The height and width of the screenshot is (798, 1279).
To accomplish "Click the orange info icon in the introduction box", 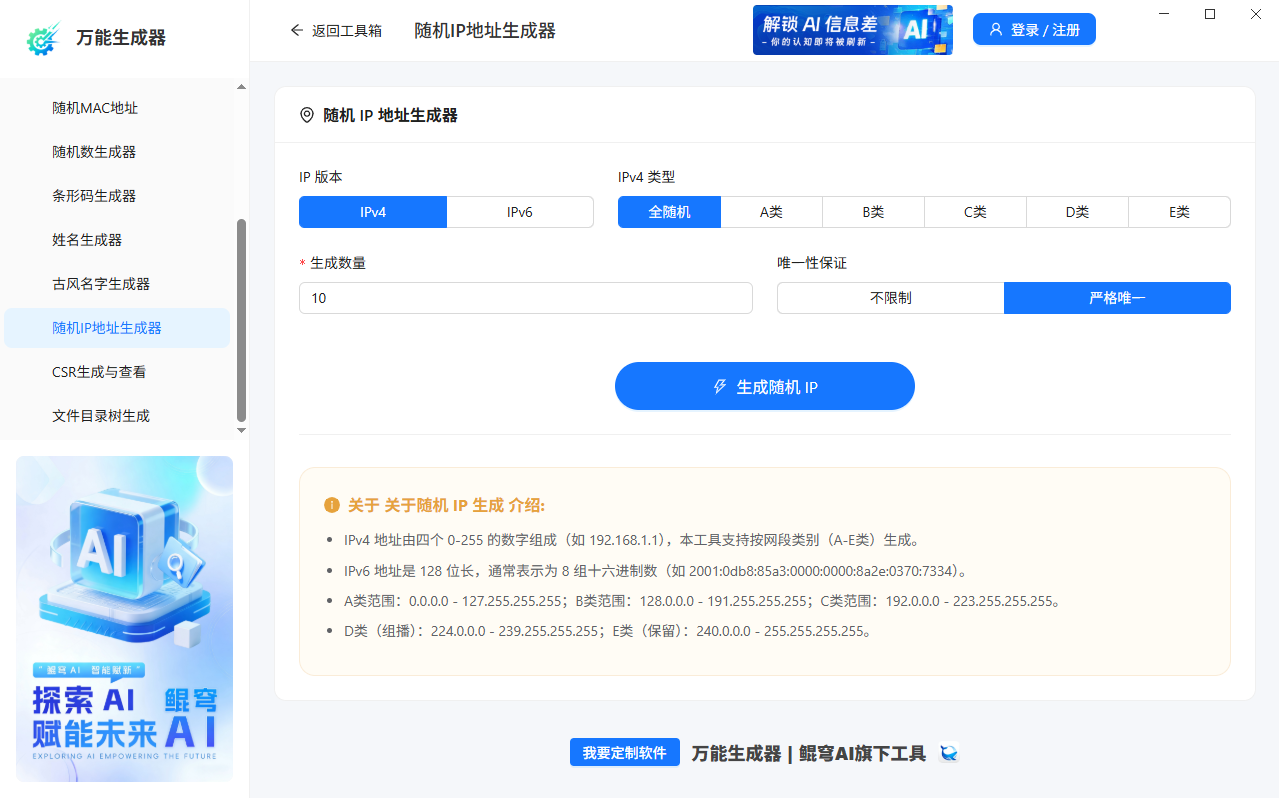I will 333,505.
